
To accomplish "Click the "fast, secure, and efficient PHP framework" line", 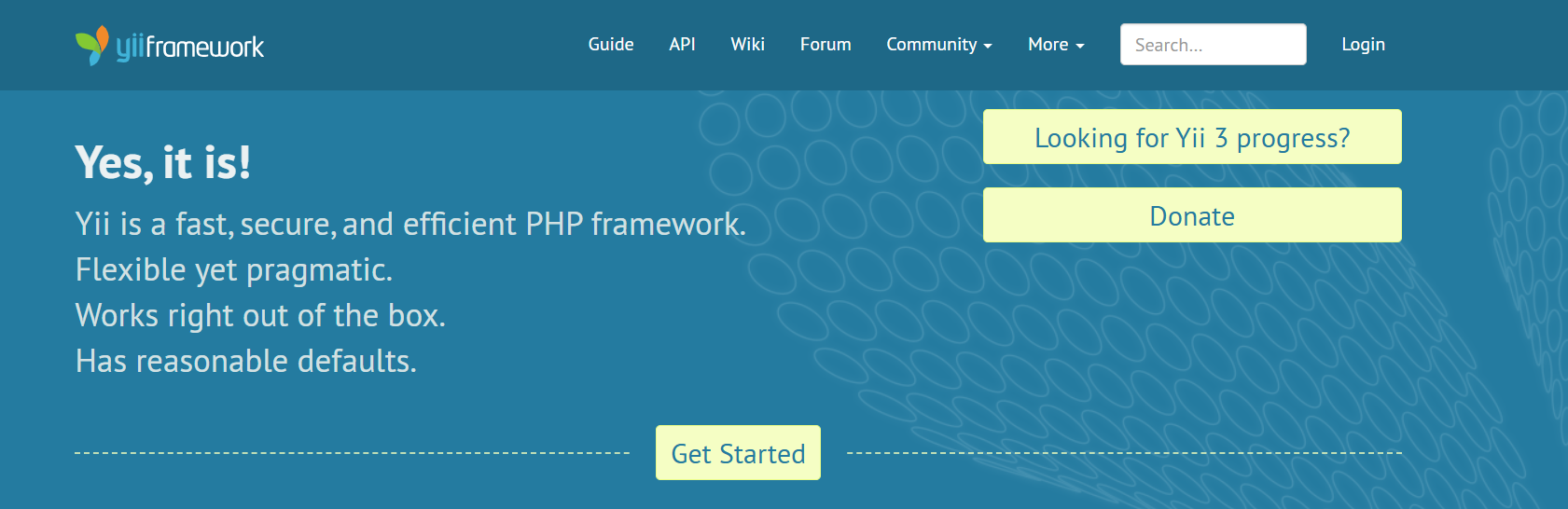I will [x=410, y=225].
